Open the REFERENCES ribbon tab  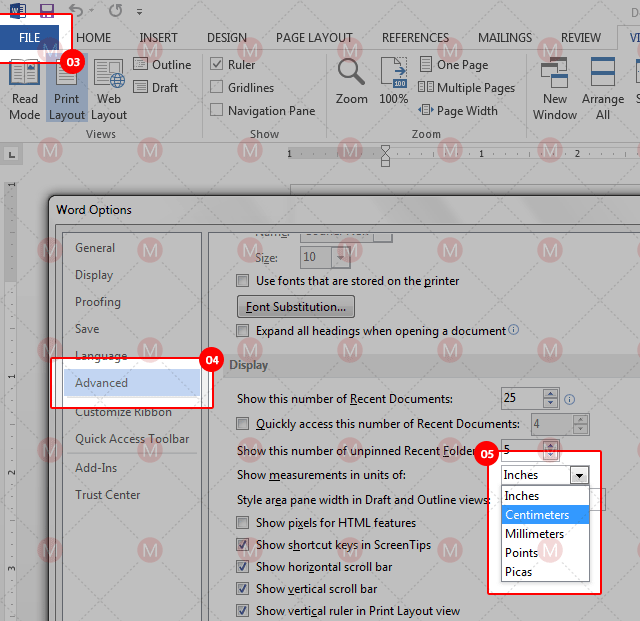pos(415,38)
